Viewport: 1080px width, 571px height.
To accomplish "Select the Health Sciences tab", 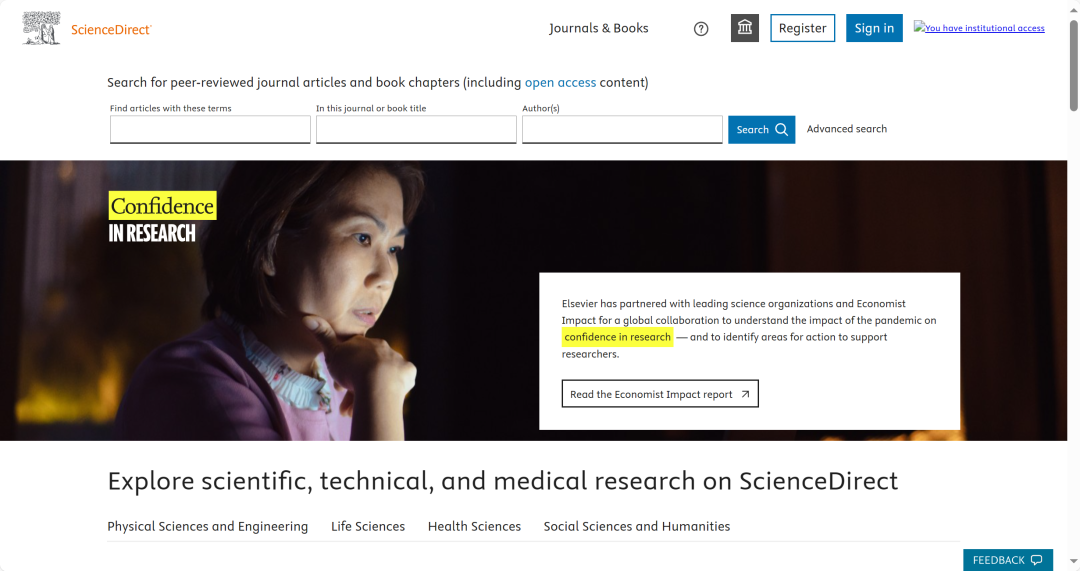I will 474,526.
